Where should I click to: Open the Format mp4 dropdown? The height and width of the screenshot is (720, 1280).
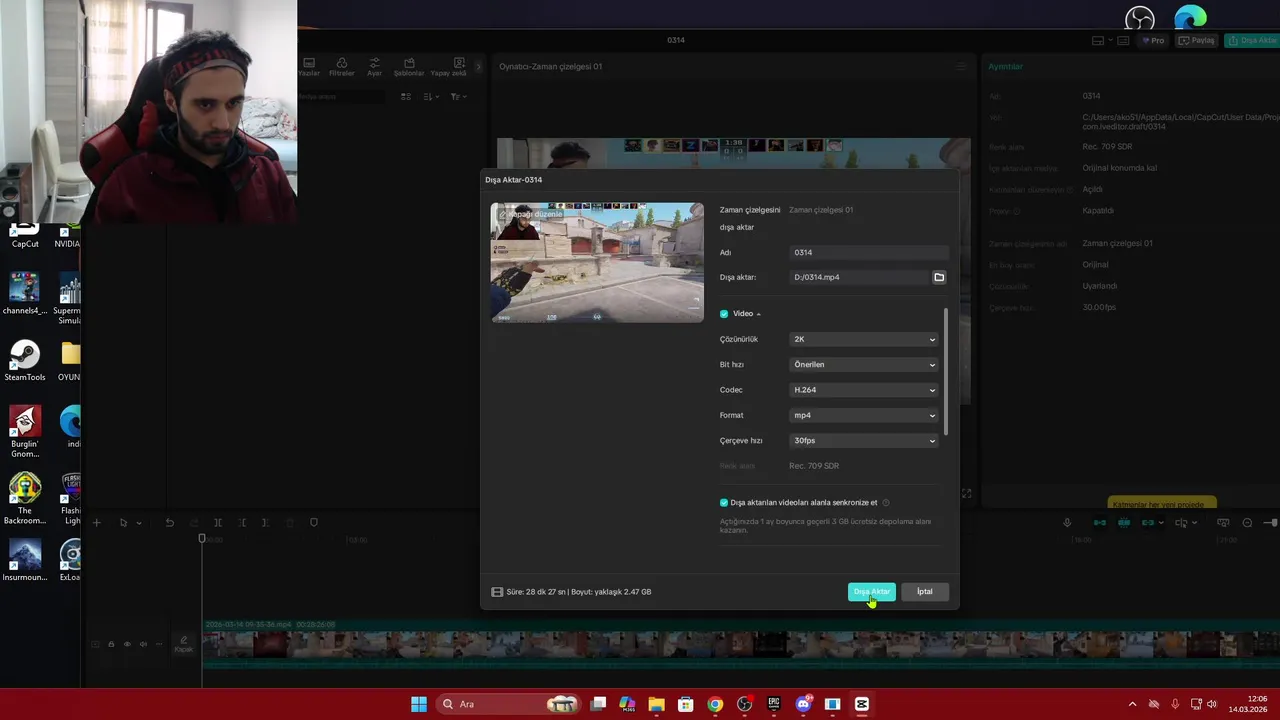coord(864,415)
